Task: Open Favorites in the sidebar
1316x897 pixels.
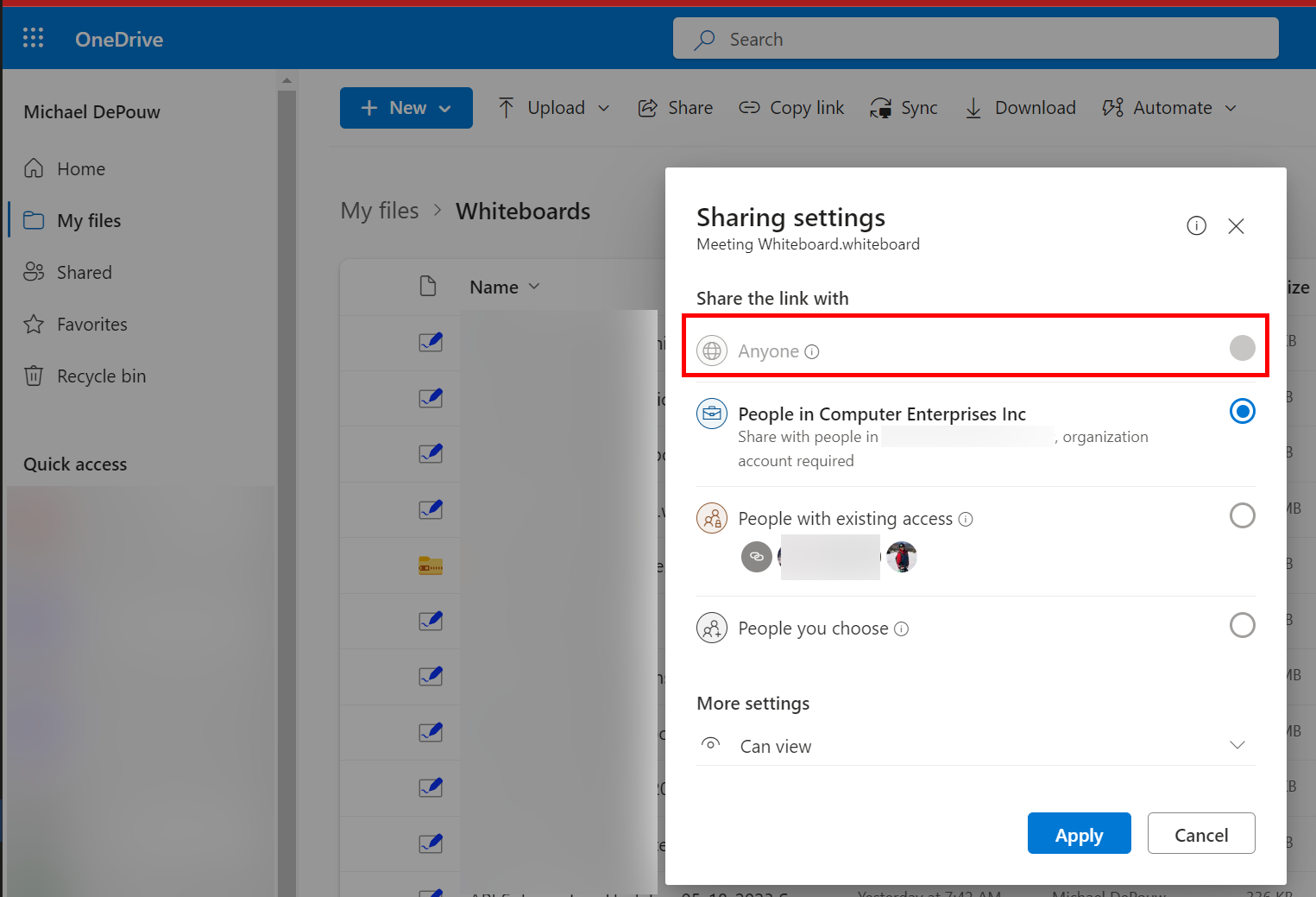Action: click(x=92, y=325)
